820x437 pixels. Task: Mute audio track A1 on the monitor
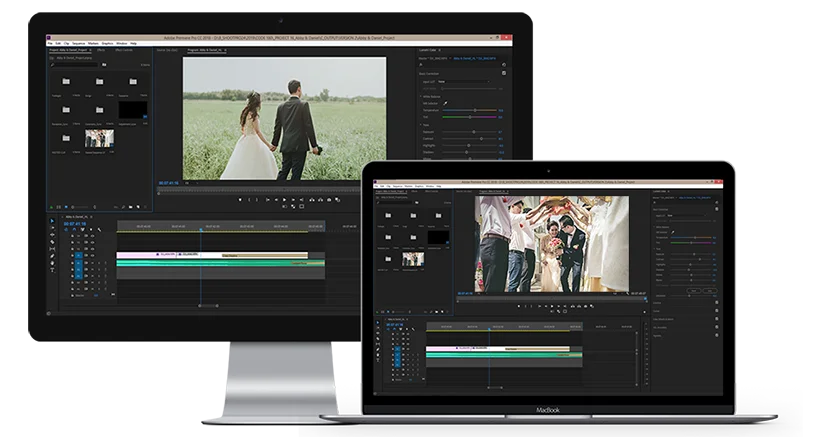tap(92, 263)
